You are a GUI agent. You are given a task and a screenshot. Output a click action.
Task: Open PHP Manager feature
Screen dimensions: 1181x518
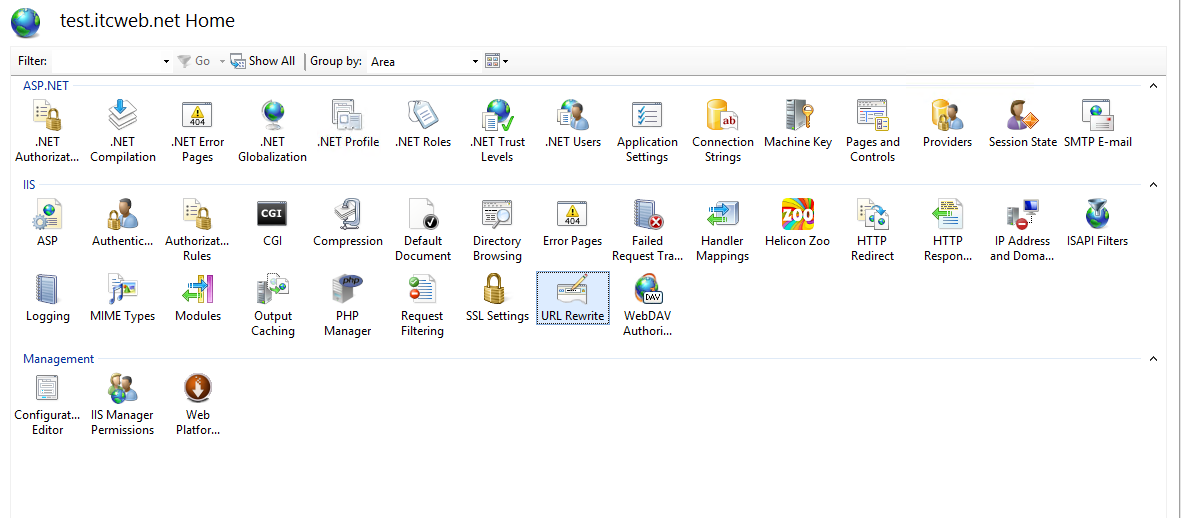[347, 306]
